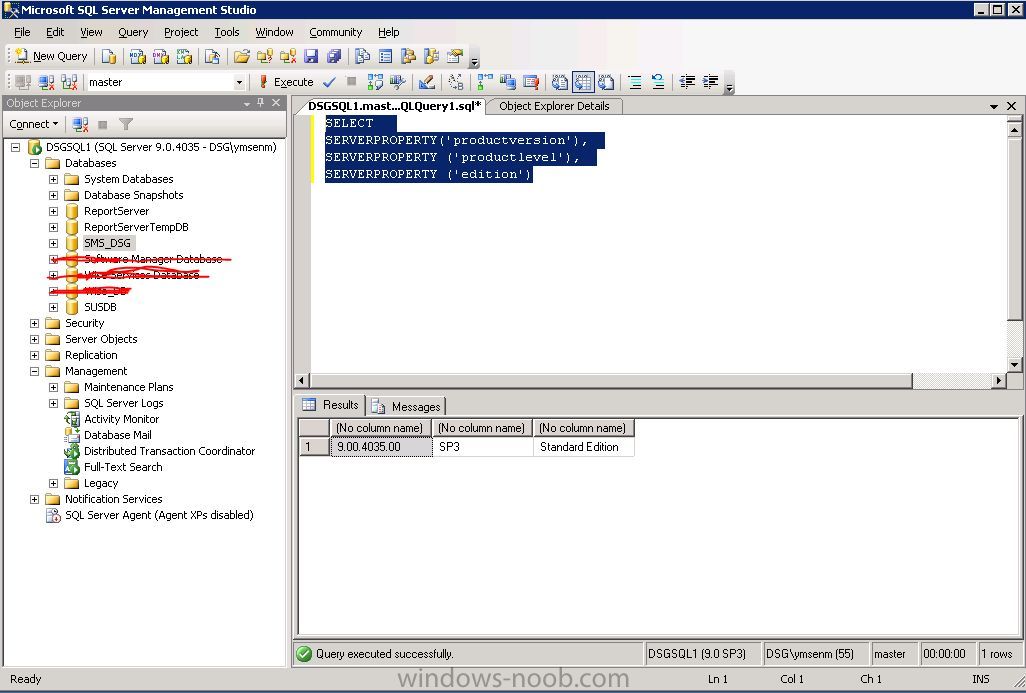The width and height of the screenshot is (1026, 693).
Task: Show the Summary page icon
Action: click(x=385, y=56)
